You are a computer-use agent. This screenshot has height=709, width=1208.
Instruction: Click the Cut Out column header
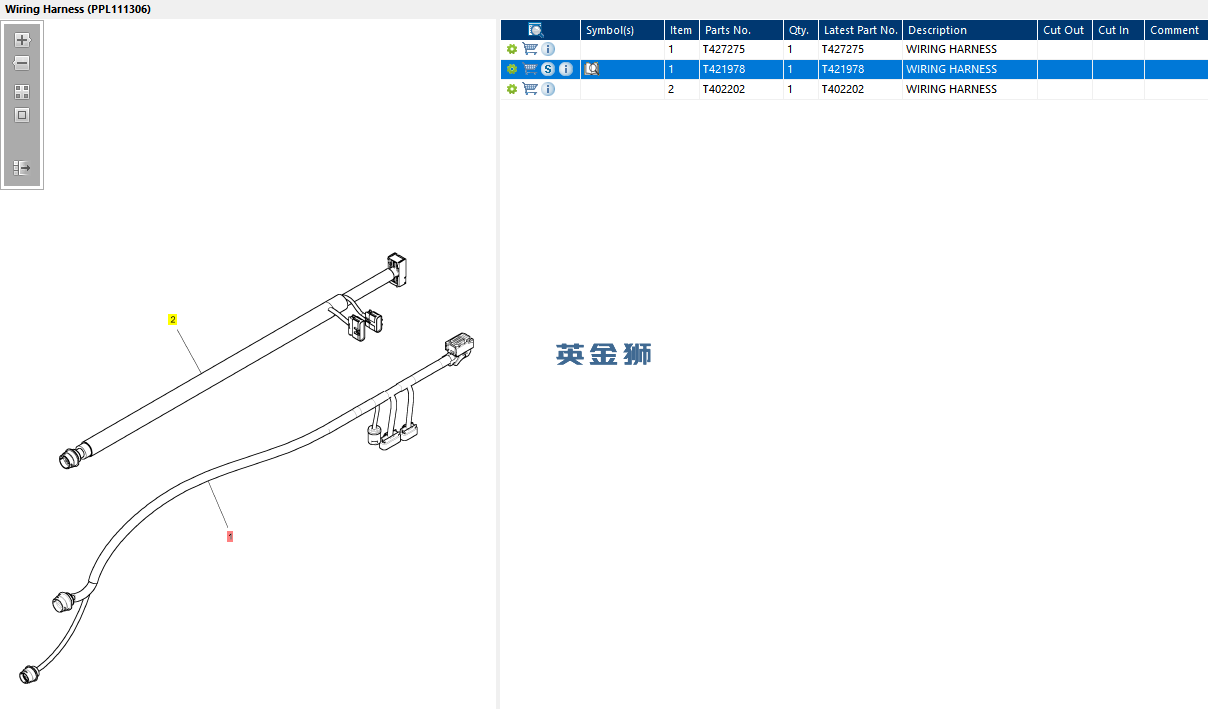1064,30
